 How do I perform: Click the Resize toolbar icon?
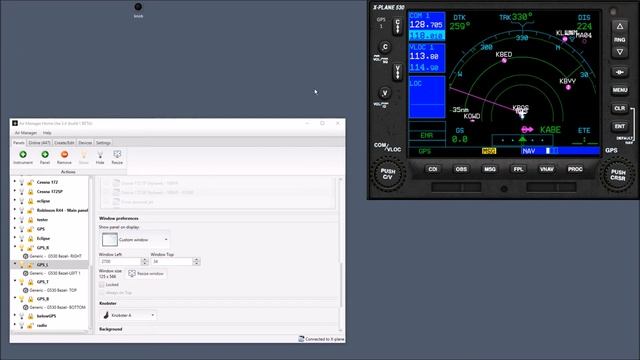click(x=117, y=154)
